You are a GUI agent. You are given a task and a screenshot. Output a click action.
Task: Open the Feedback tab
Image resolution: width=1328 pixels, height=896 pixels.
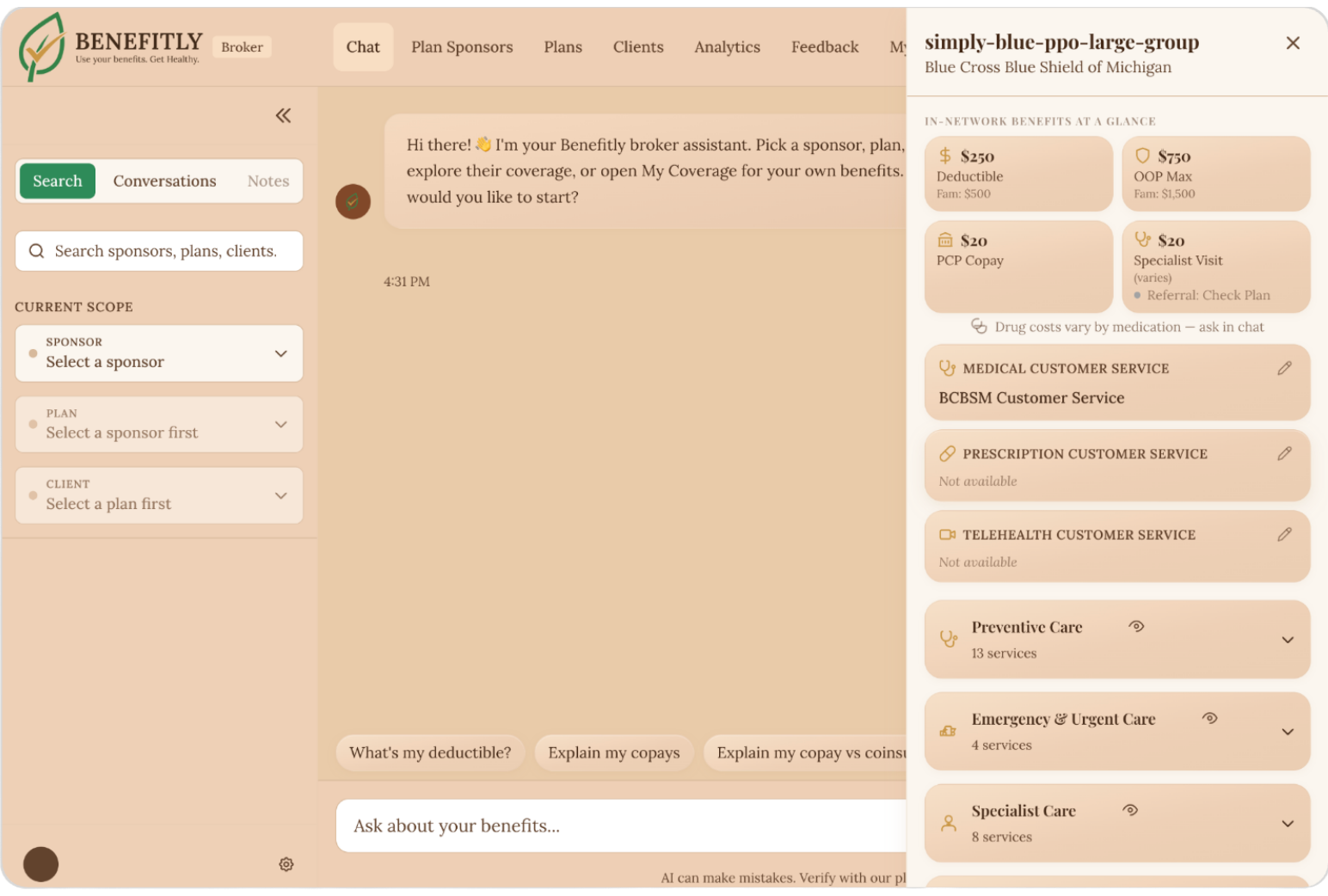pyautogui.click(x=825, y=47)
